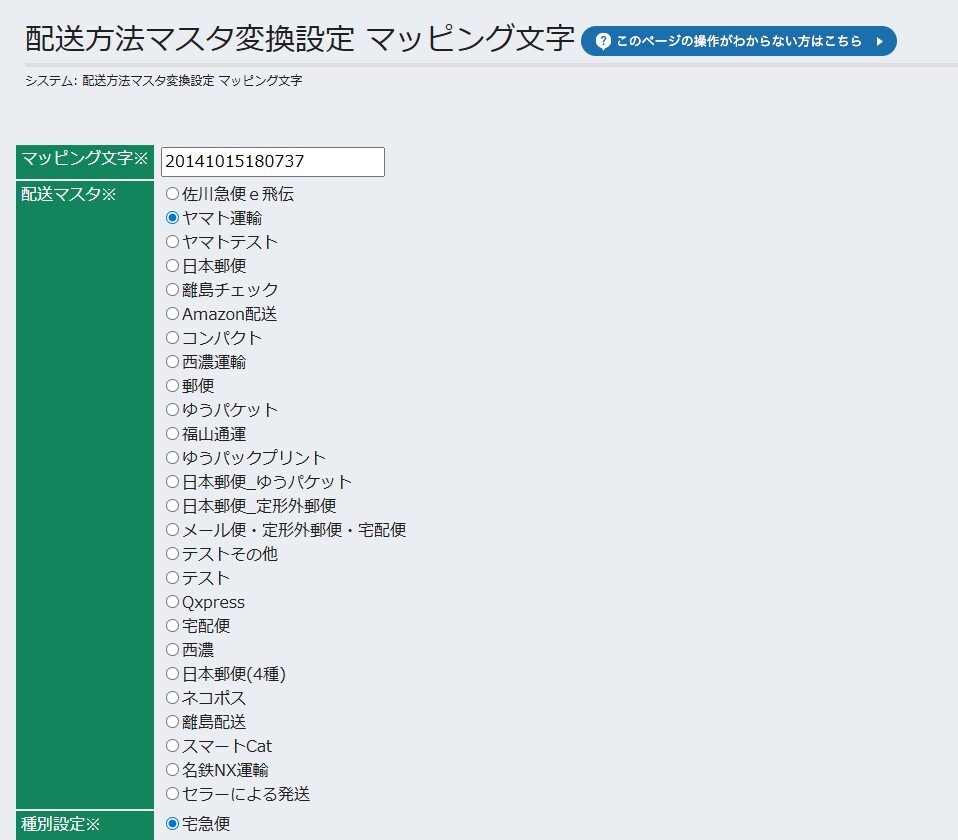Screen dimensions: 958x840
Task: Open the page operation help guide button
Action: 738,41
